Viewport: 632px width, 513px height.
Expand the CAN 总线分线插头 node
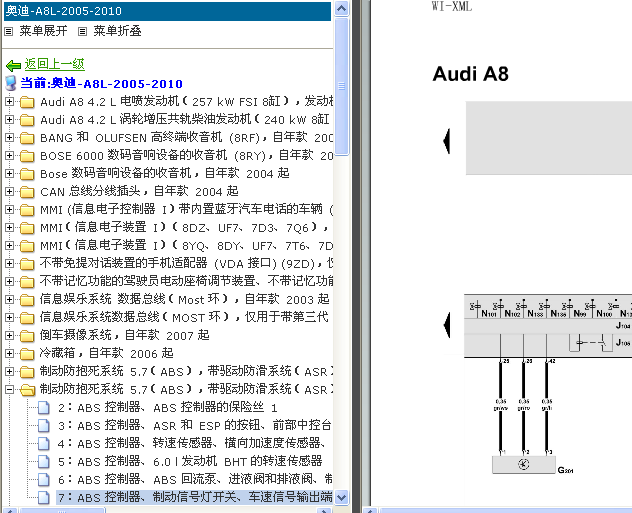point(9,191)
